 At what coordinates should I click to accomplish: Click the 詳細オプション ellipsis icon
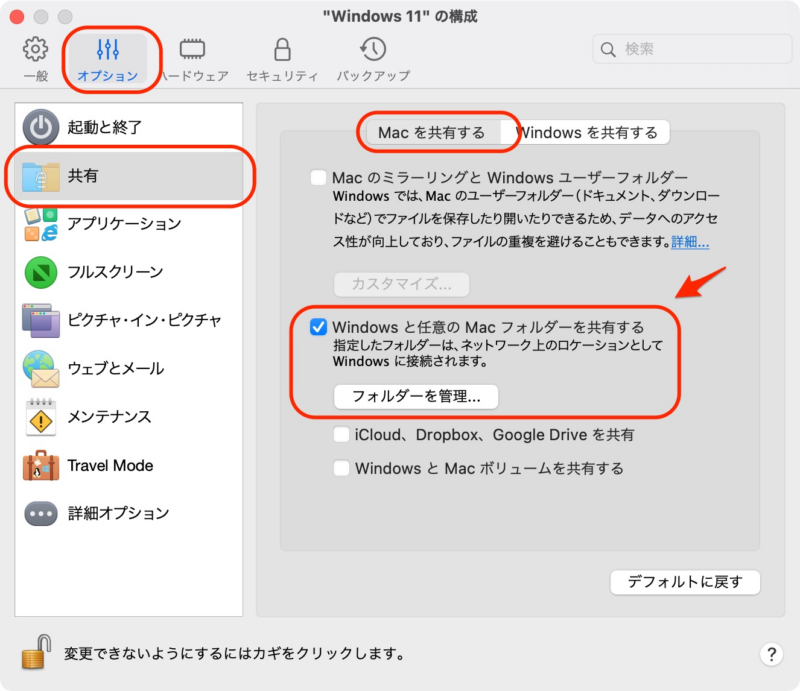pyautogui.click(x=41, y=513)
